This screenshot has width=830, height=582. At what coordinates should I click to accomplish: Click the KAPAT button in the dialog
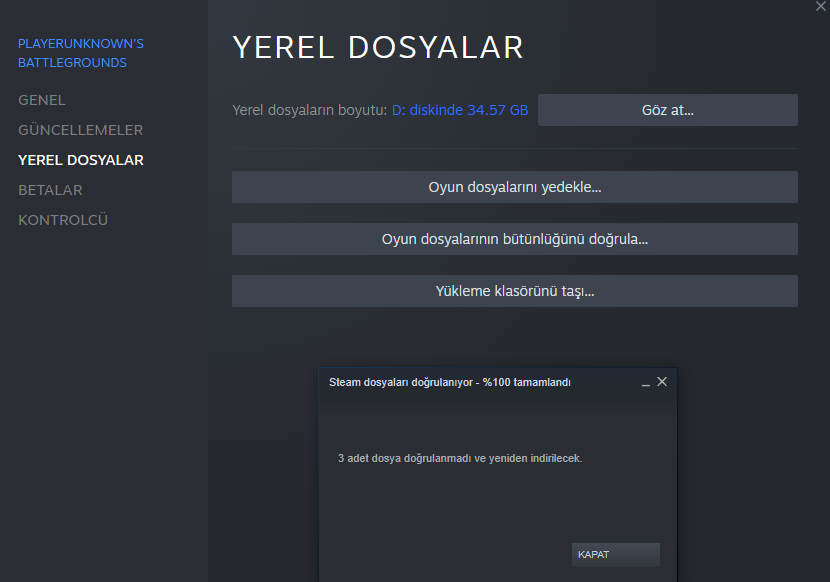click(616, 554)
